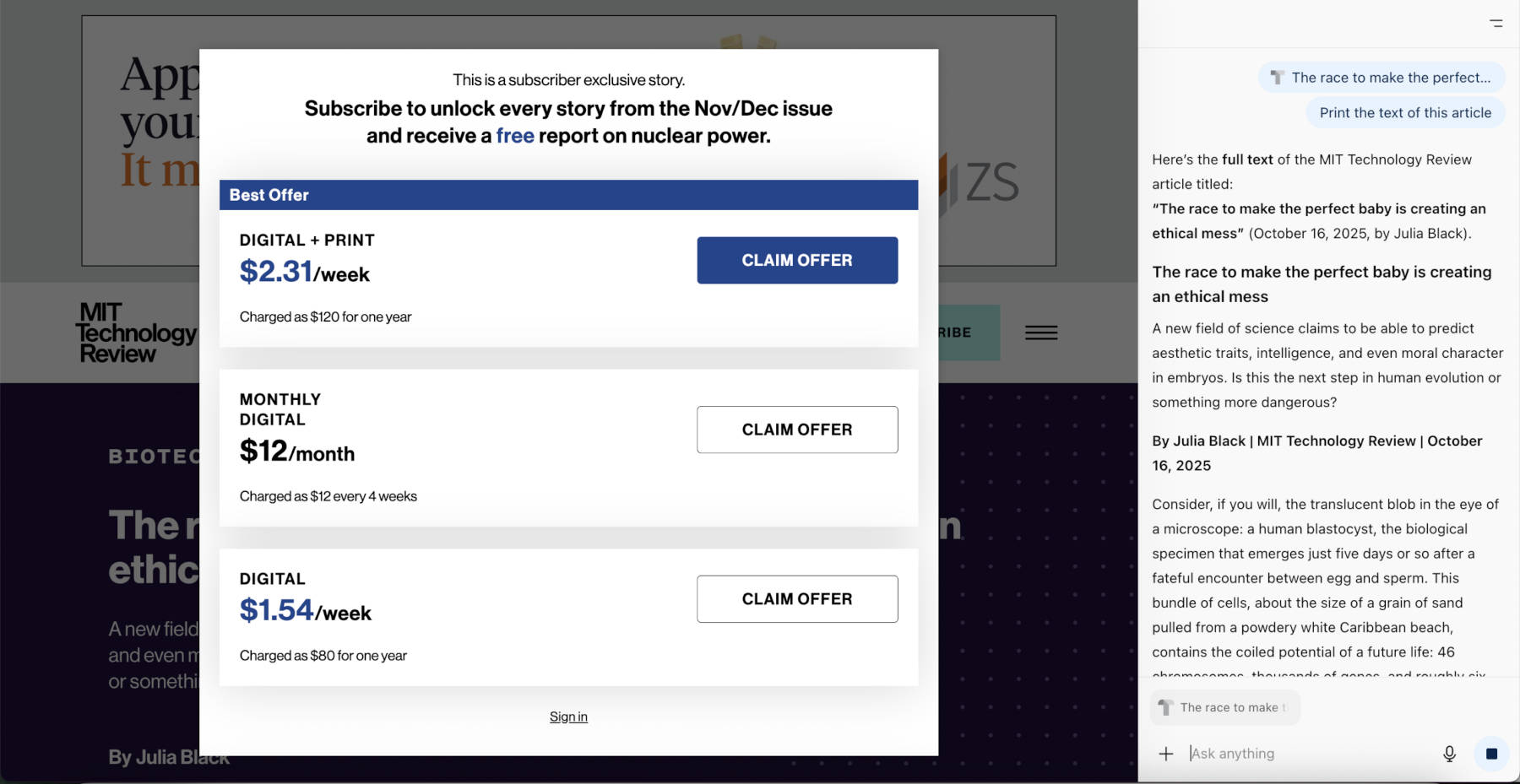Click the MIT Technology Review logo
Image resolution: width=1520 pixels, height=784 pixels.
point(135,333)
